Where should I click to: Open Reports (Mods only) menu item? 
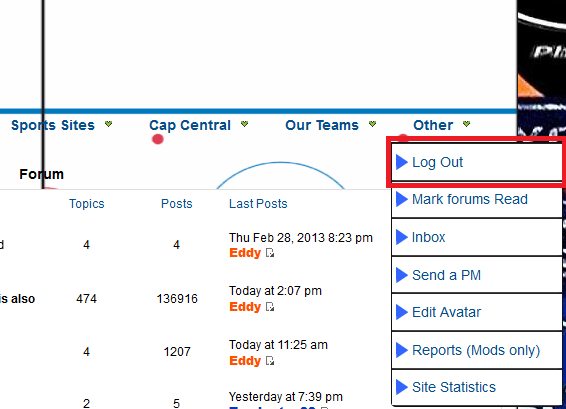[477, 350]
